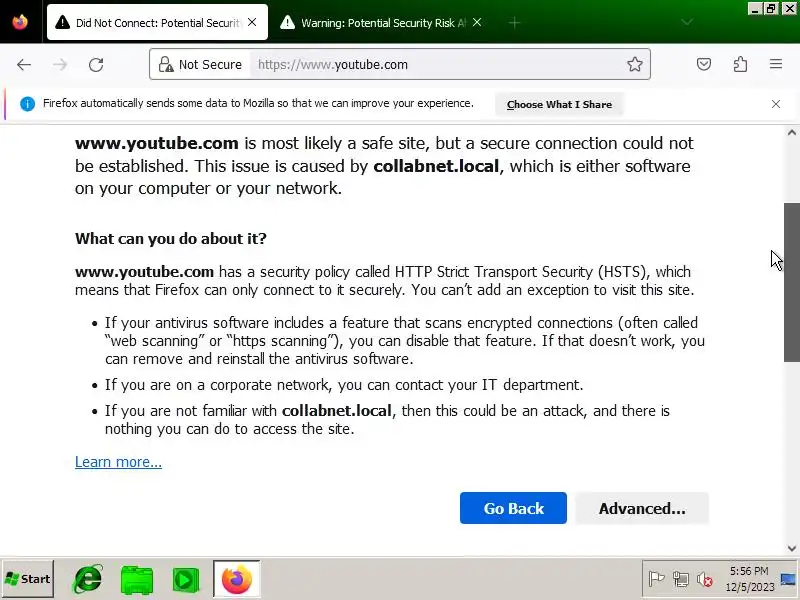Click the Not Secure lock icon
Image resolution: width=800 pixels, height=600 pixels.
[165, 64]
